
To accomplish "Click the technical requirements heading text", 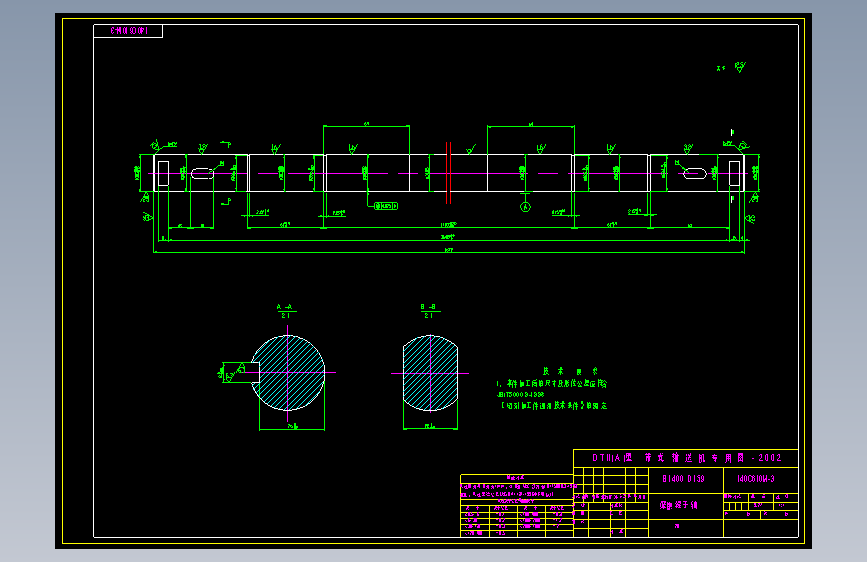I will tap(569, 371).
